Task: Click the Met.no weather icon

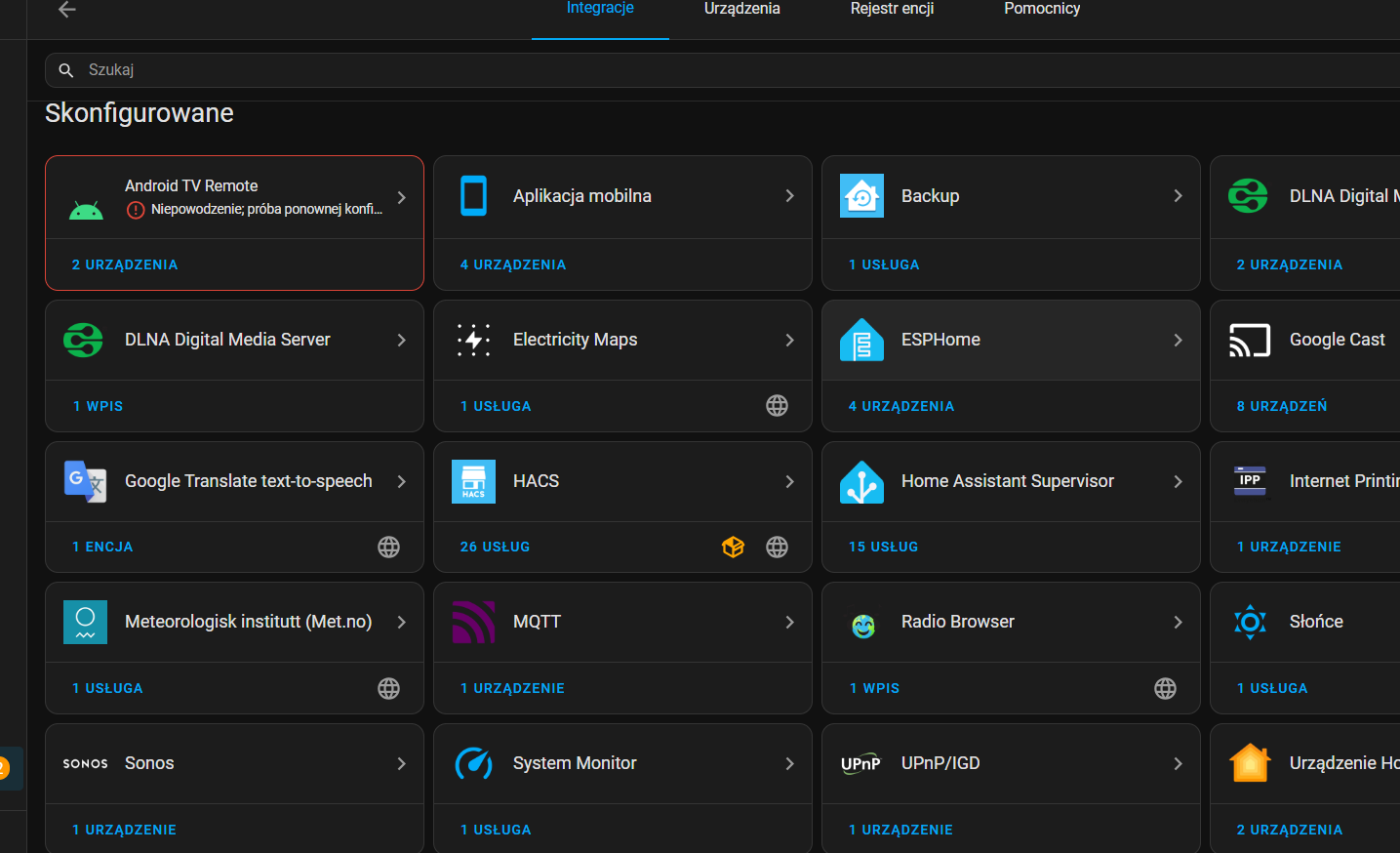Action: pyautogui.click(x=85, y=622)
